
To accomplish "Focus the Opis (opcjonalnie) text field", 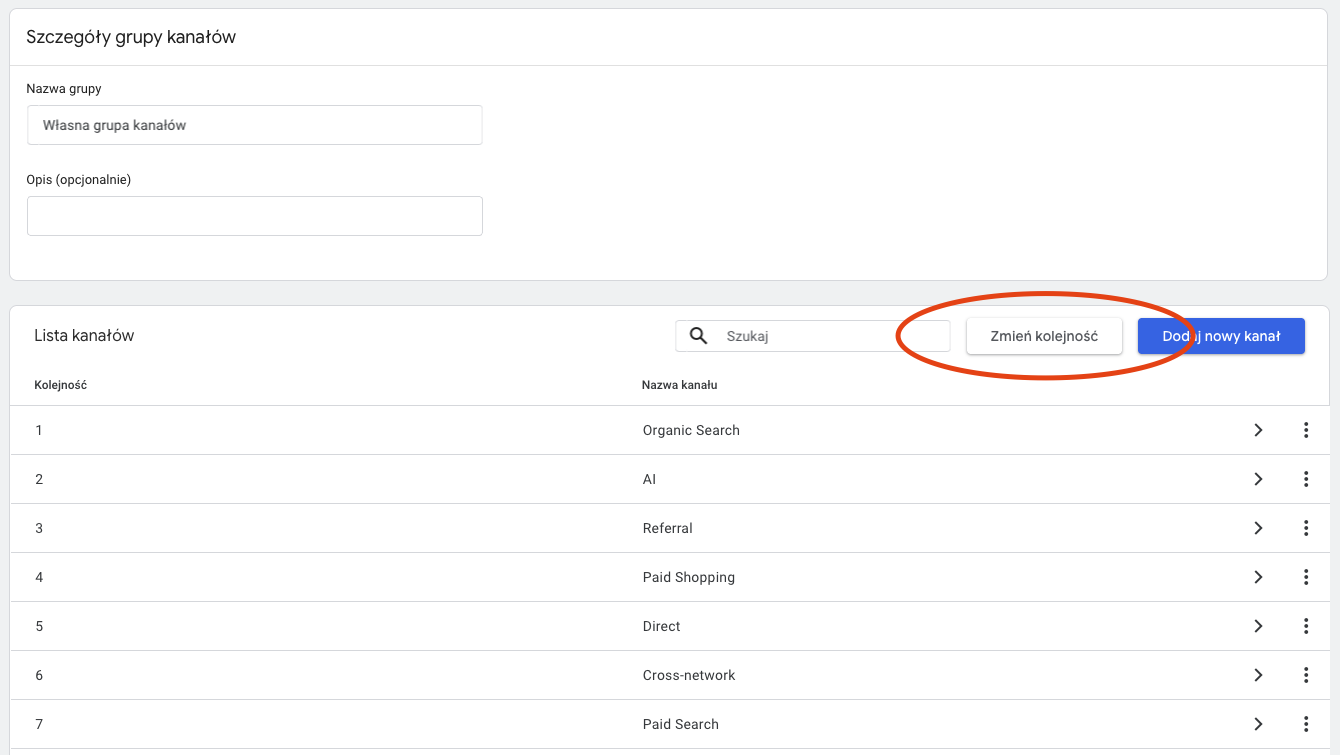I will [x=254, y=216].
